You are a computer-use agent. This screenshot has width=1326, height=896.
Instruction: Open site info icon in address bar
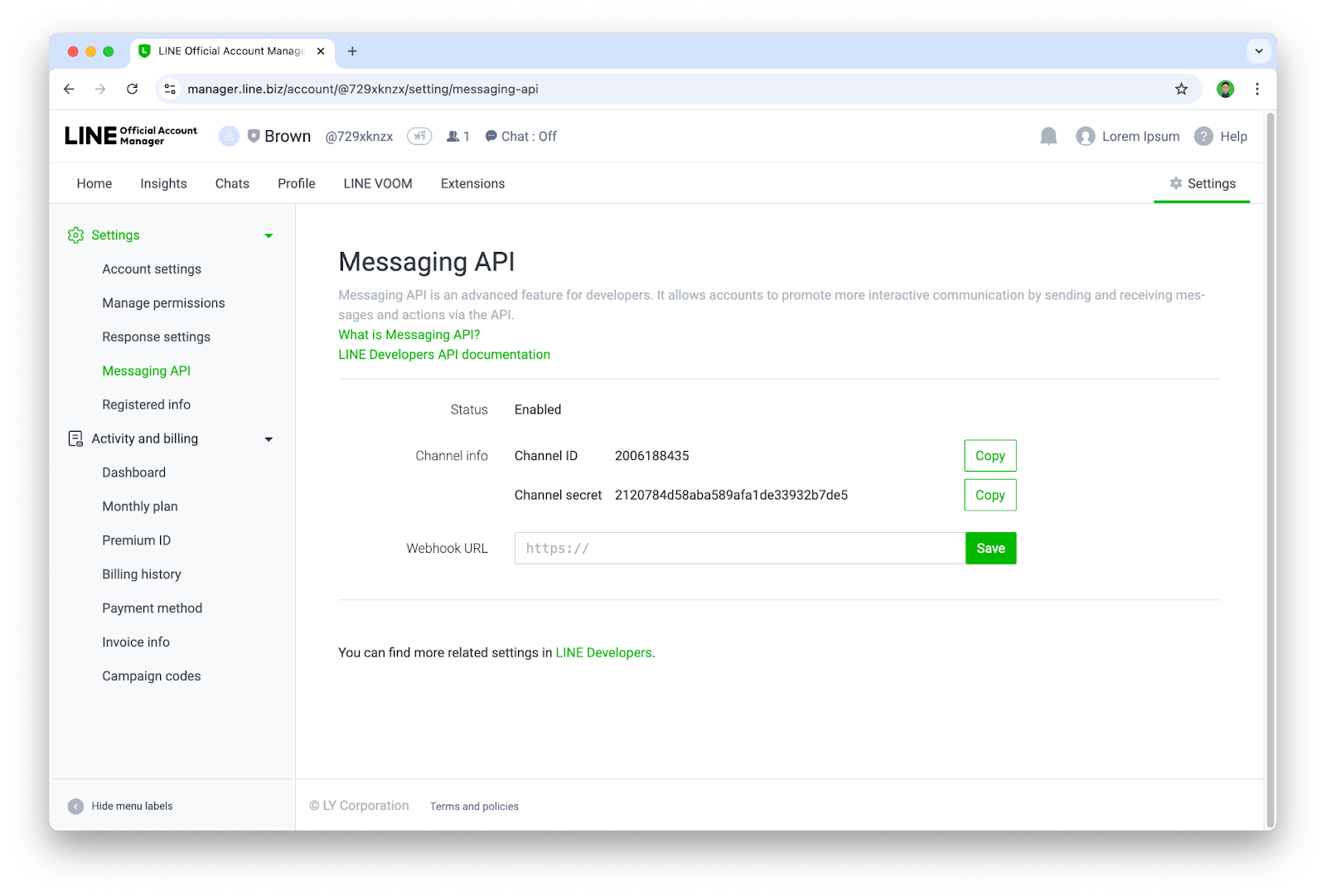170,89
